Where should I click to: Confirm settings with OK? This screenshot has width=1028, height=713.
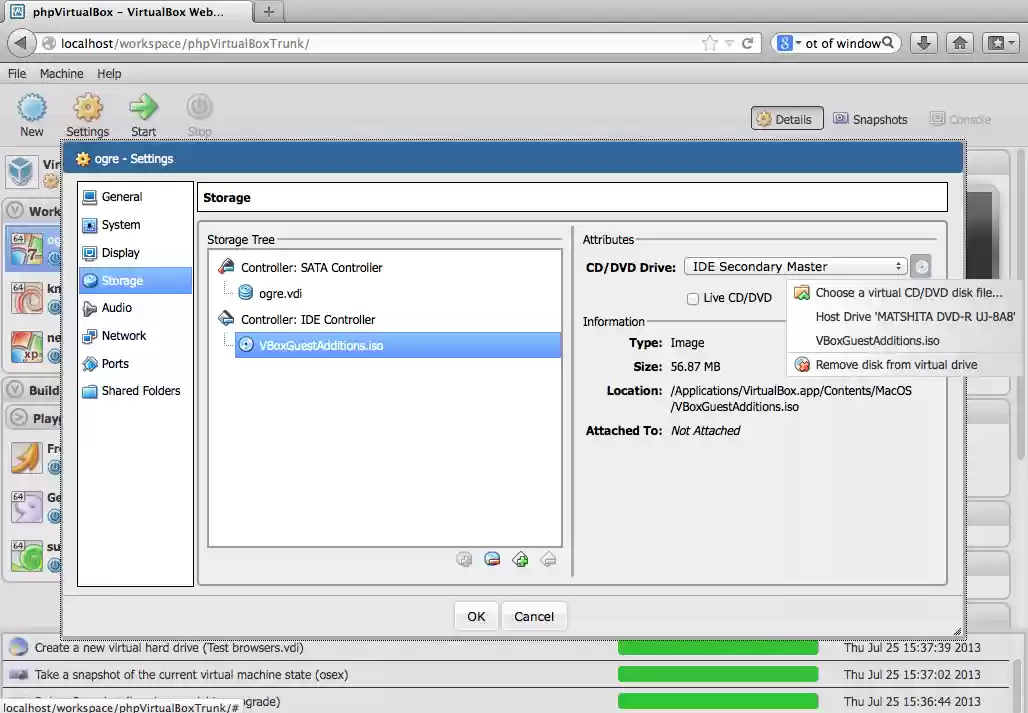(475, 616)
